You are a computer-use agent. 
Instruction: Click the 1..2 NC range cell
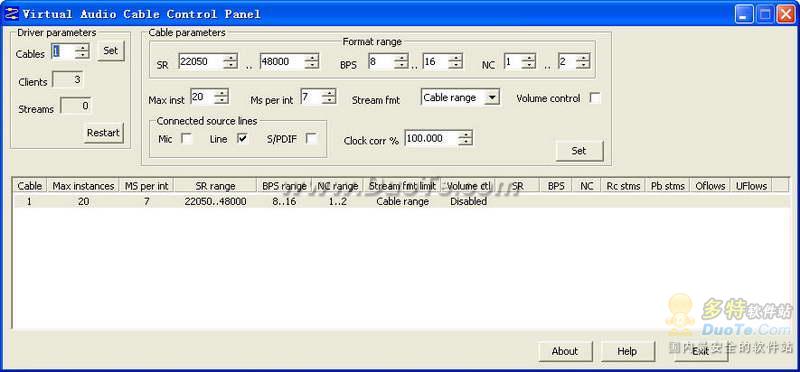tap(337, 202)
